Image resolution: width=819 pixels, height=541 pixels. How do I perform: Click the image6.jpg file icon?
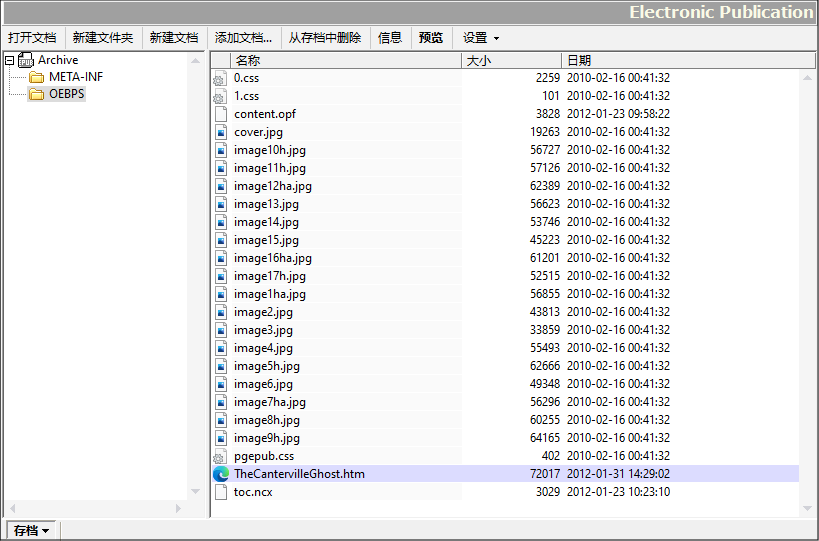(220, 384)
